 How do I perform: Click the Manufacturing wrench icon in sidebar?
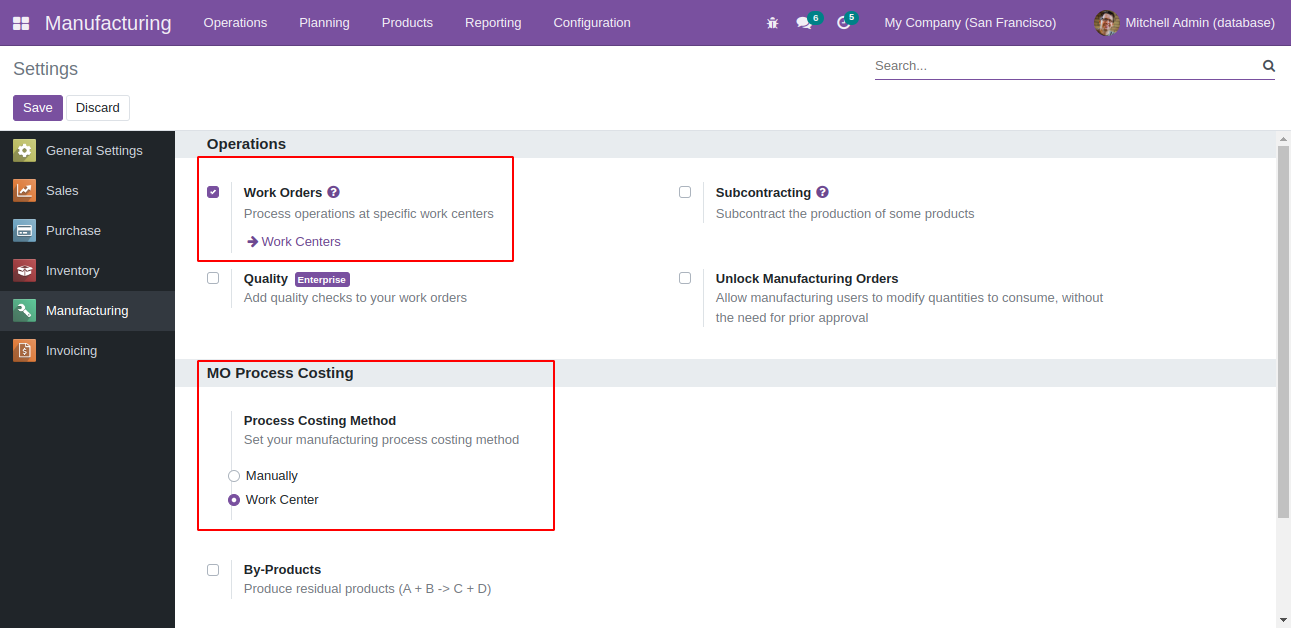click(x=24, y=311)
